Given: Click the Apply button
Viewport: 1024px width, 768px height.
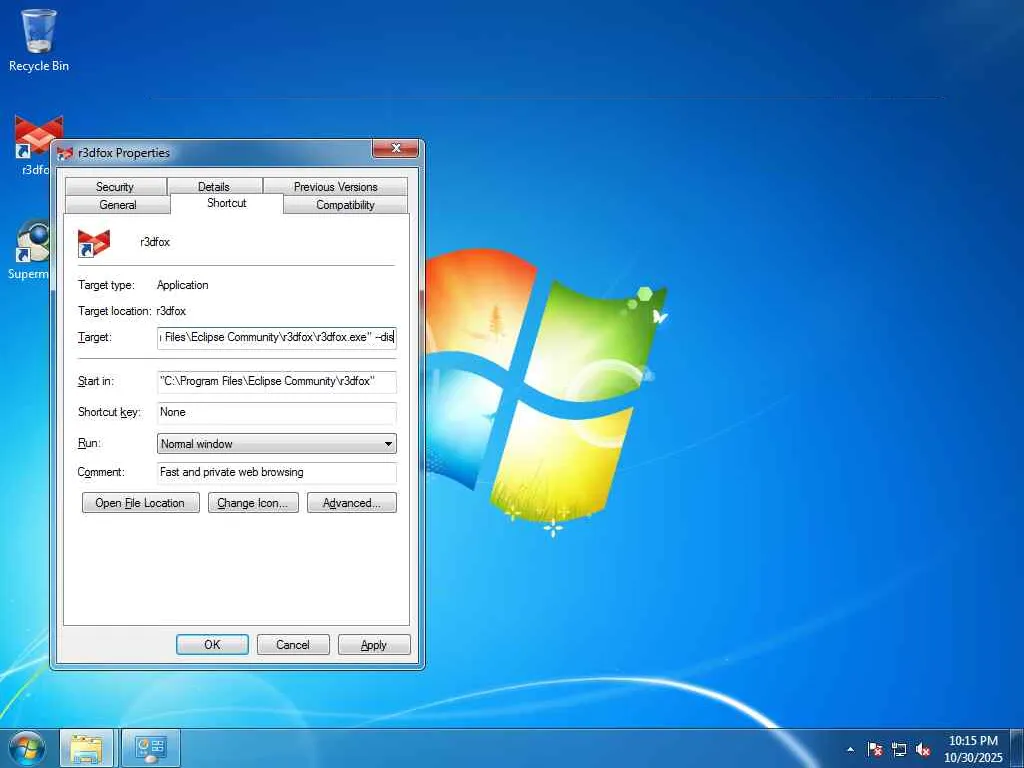Looking at the screenshot, I should [374, 645].
